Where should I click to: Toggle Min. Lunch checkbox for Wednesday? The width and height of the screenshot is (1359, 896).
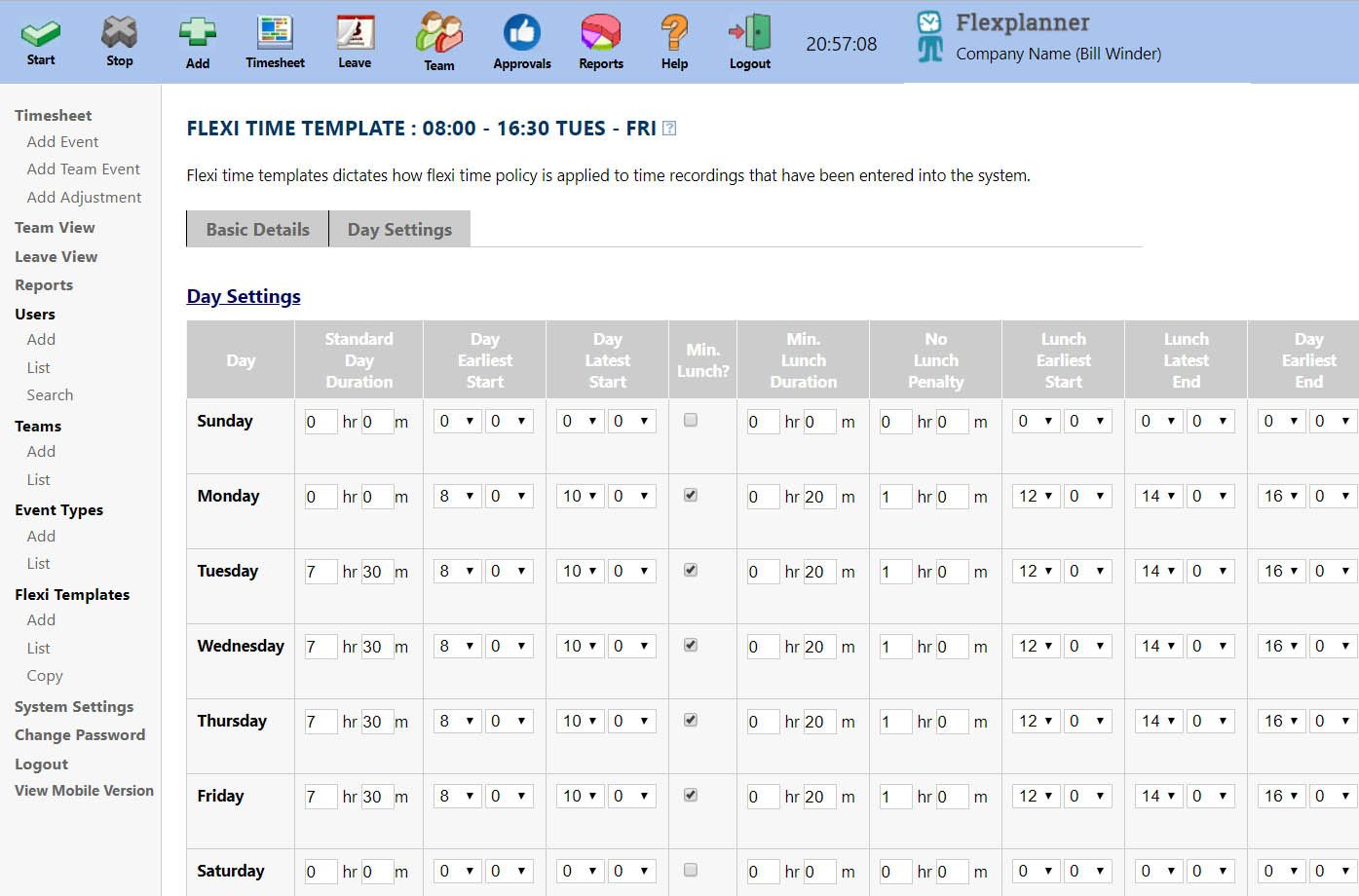691,646
